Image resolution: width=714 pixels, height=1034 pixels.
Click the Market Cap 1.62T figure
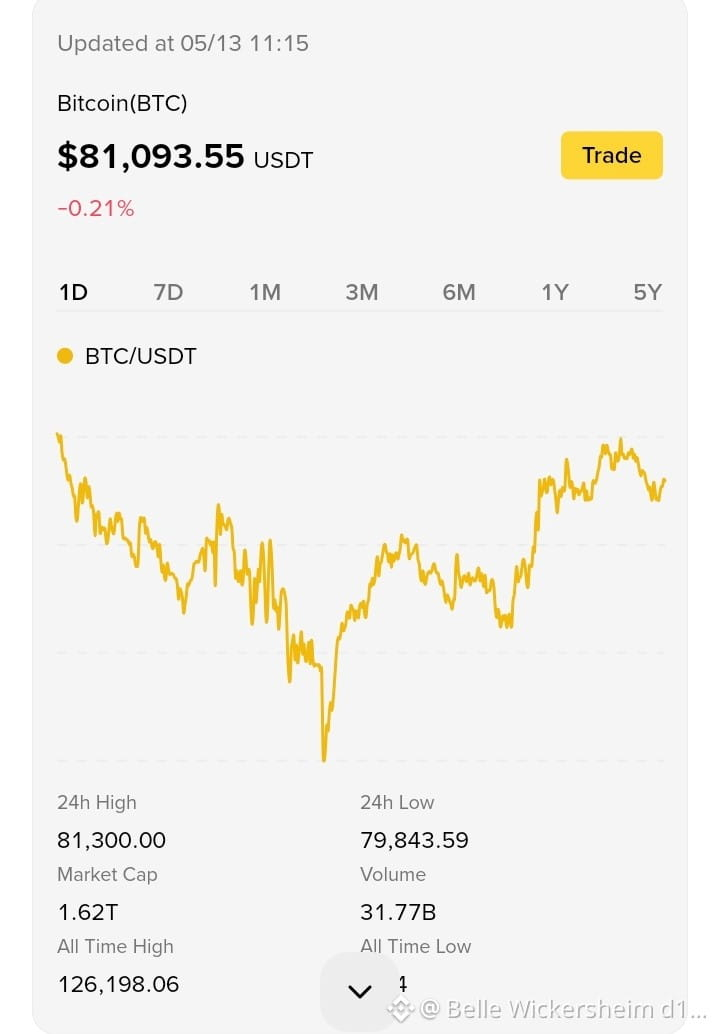[88, 912]
